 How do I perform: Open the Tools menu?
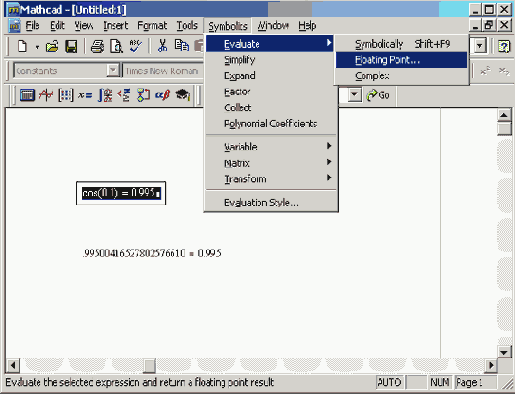point(187,26)
